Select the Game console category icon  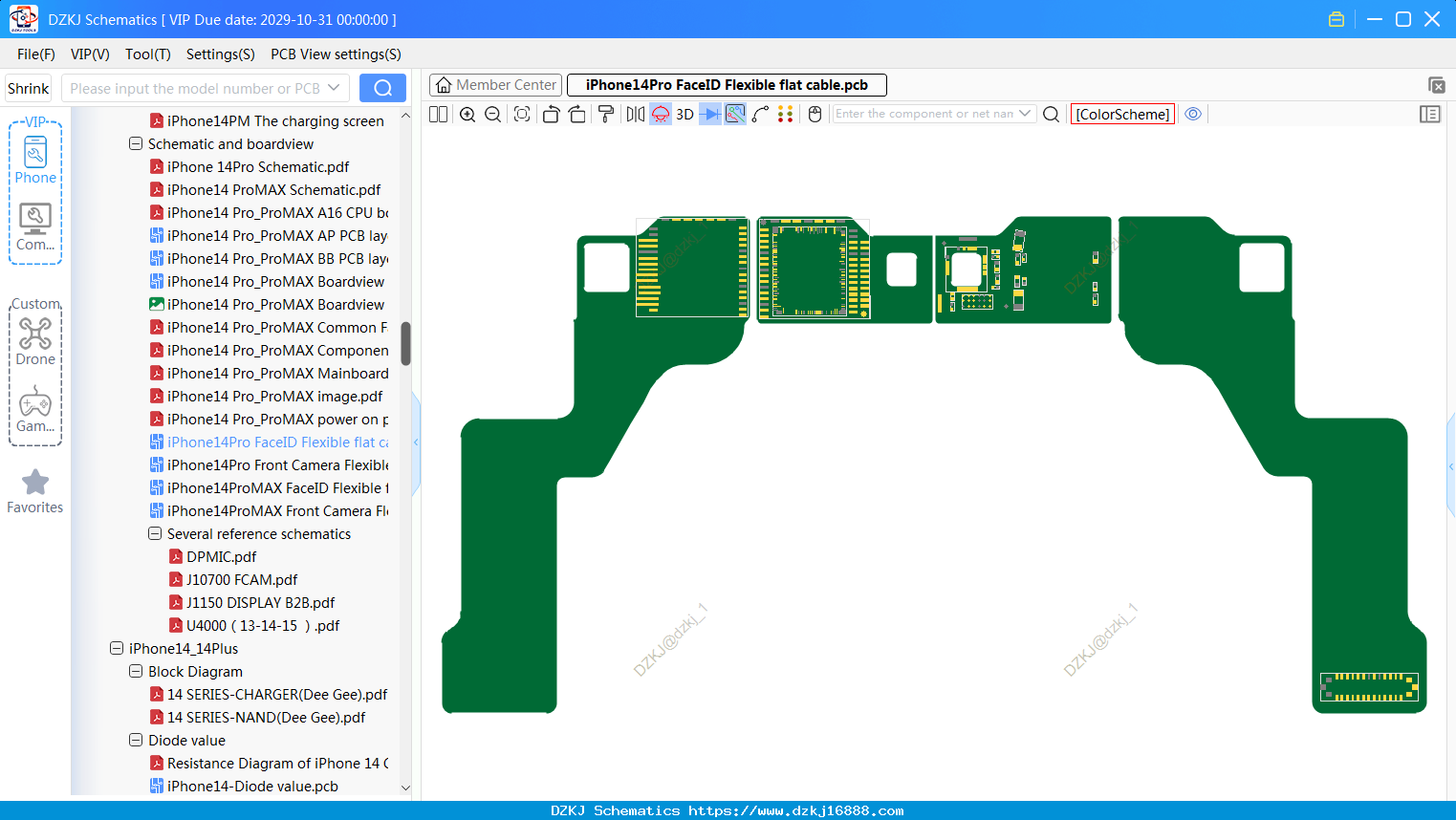(35, 409)
